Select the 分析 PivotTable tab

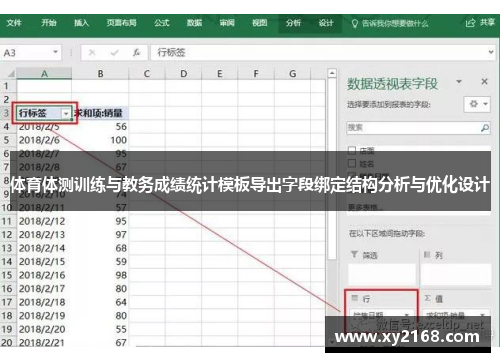(293, 23)
